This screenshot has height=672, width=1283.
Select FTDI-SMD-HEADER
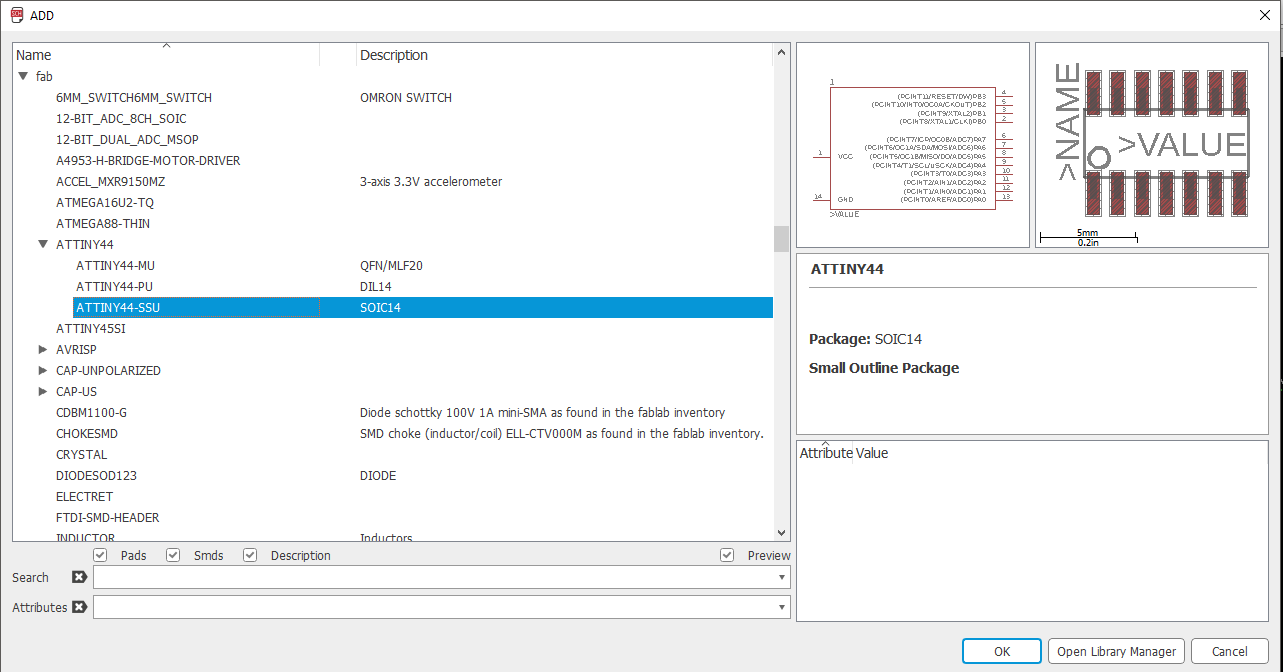tap(108, 517)
